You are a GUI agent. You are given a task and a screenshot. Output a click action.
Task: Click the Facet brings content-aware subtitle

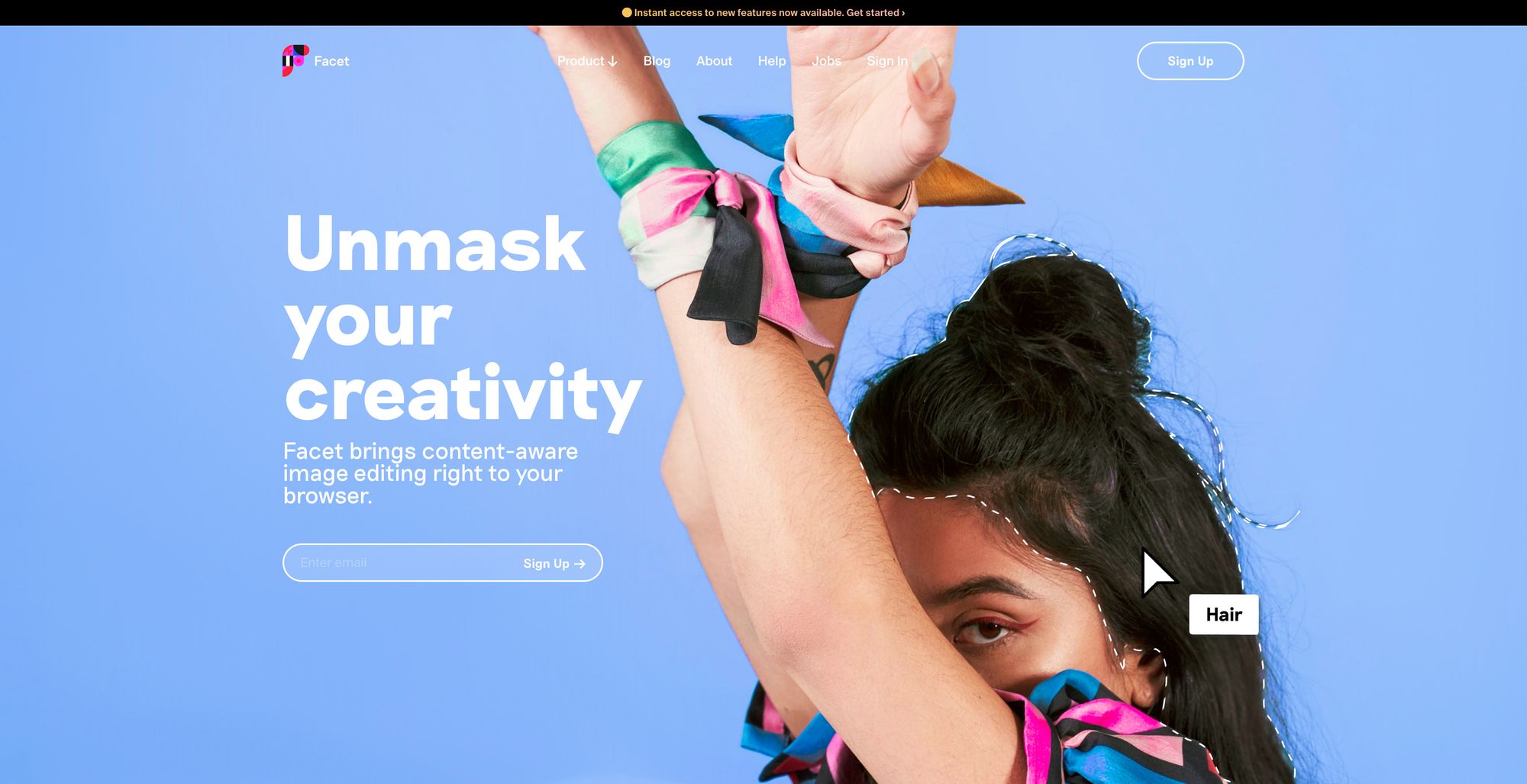pyautogui.click(x=431, y=473)
